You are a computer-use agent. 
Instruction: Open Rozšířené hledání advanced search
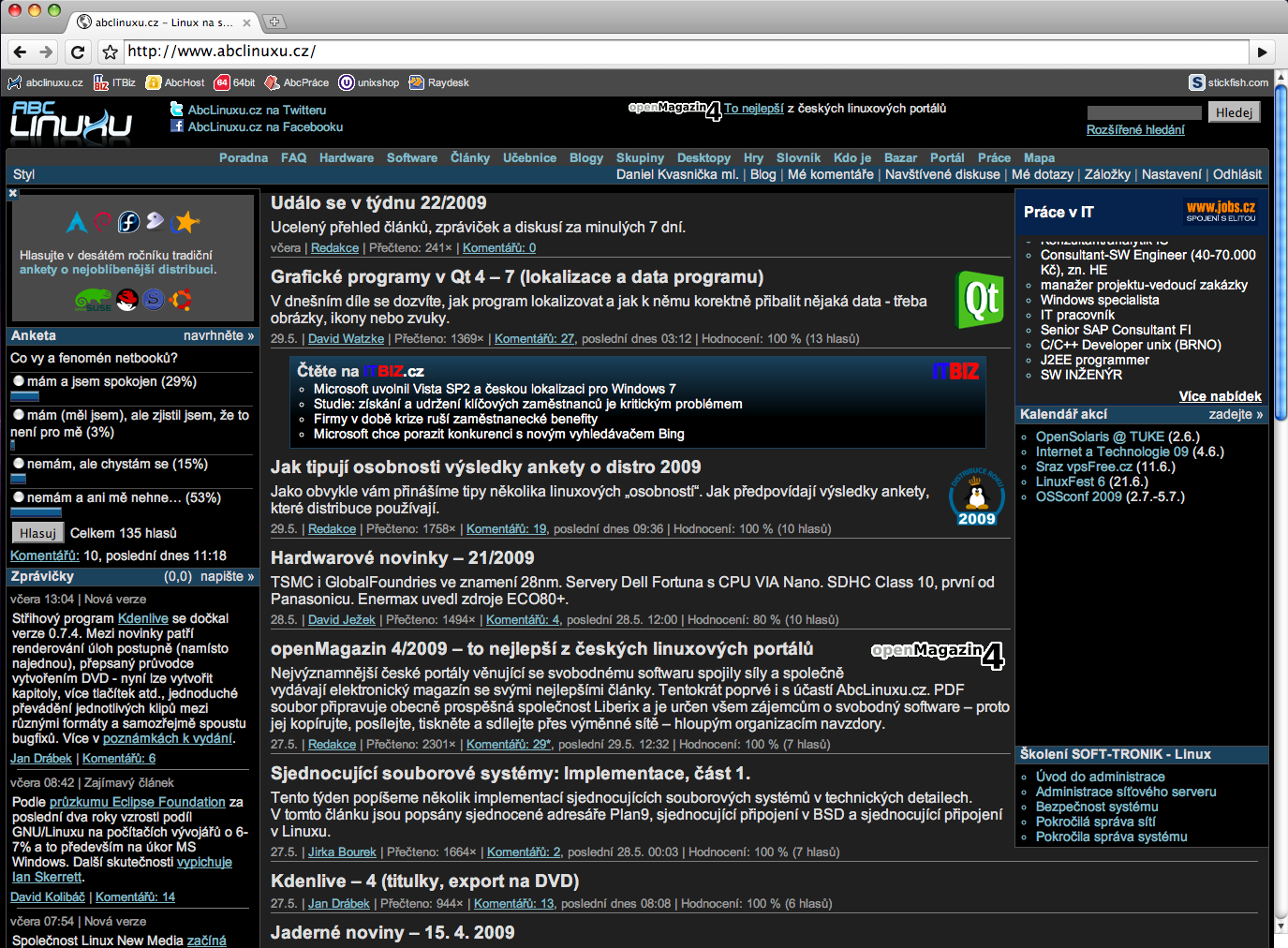coord(1135,130)
